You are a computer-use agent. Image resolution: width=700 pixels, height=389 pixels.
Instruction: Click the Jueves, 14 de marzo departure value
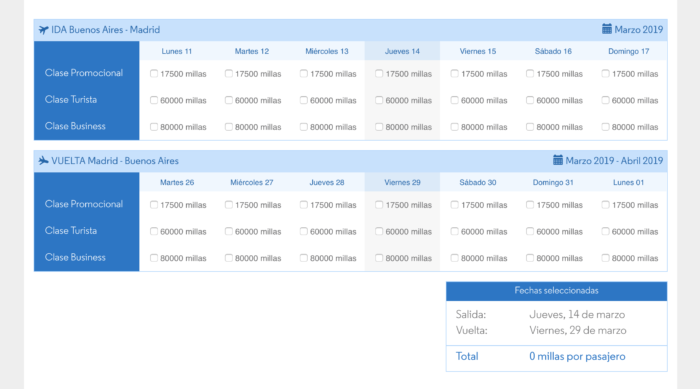[x=577, y=314]
